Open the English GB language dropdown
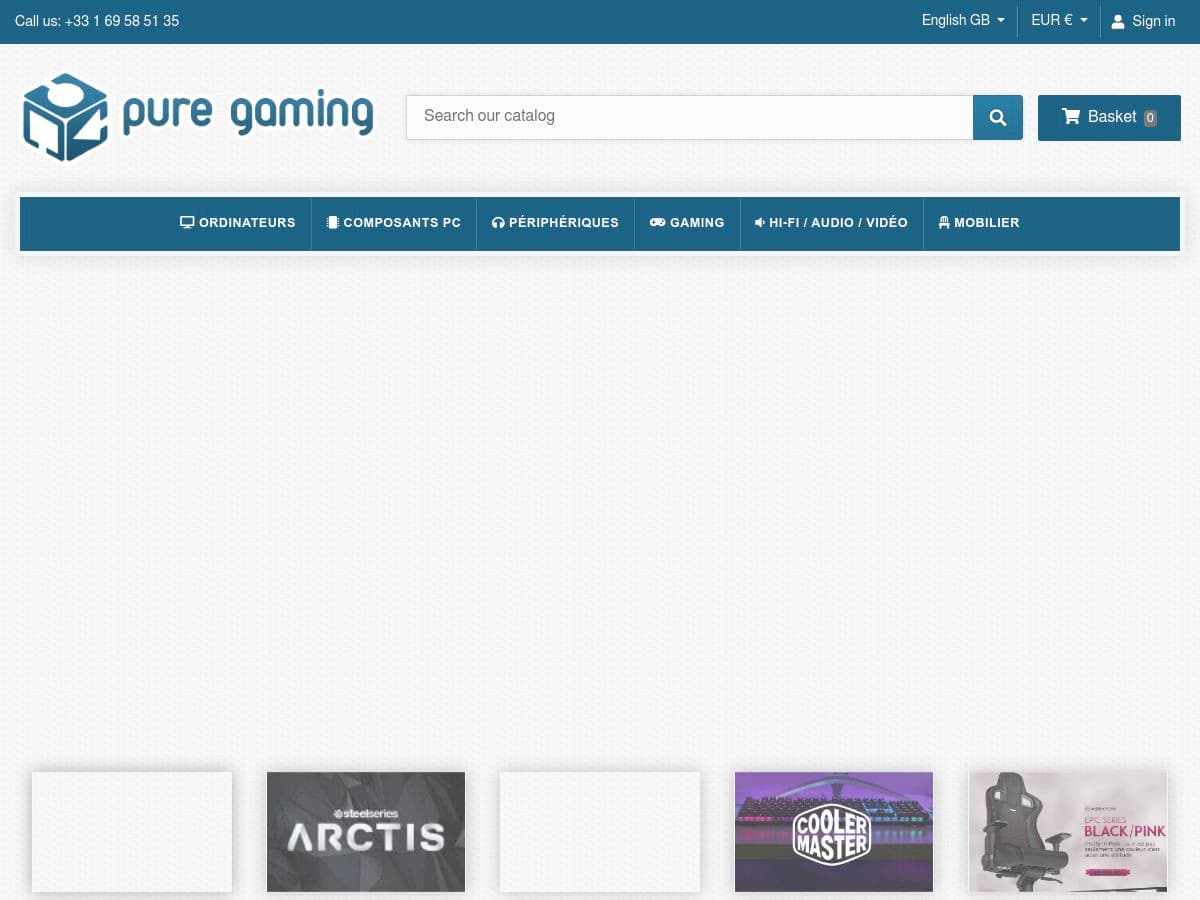 [963, 20]
